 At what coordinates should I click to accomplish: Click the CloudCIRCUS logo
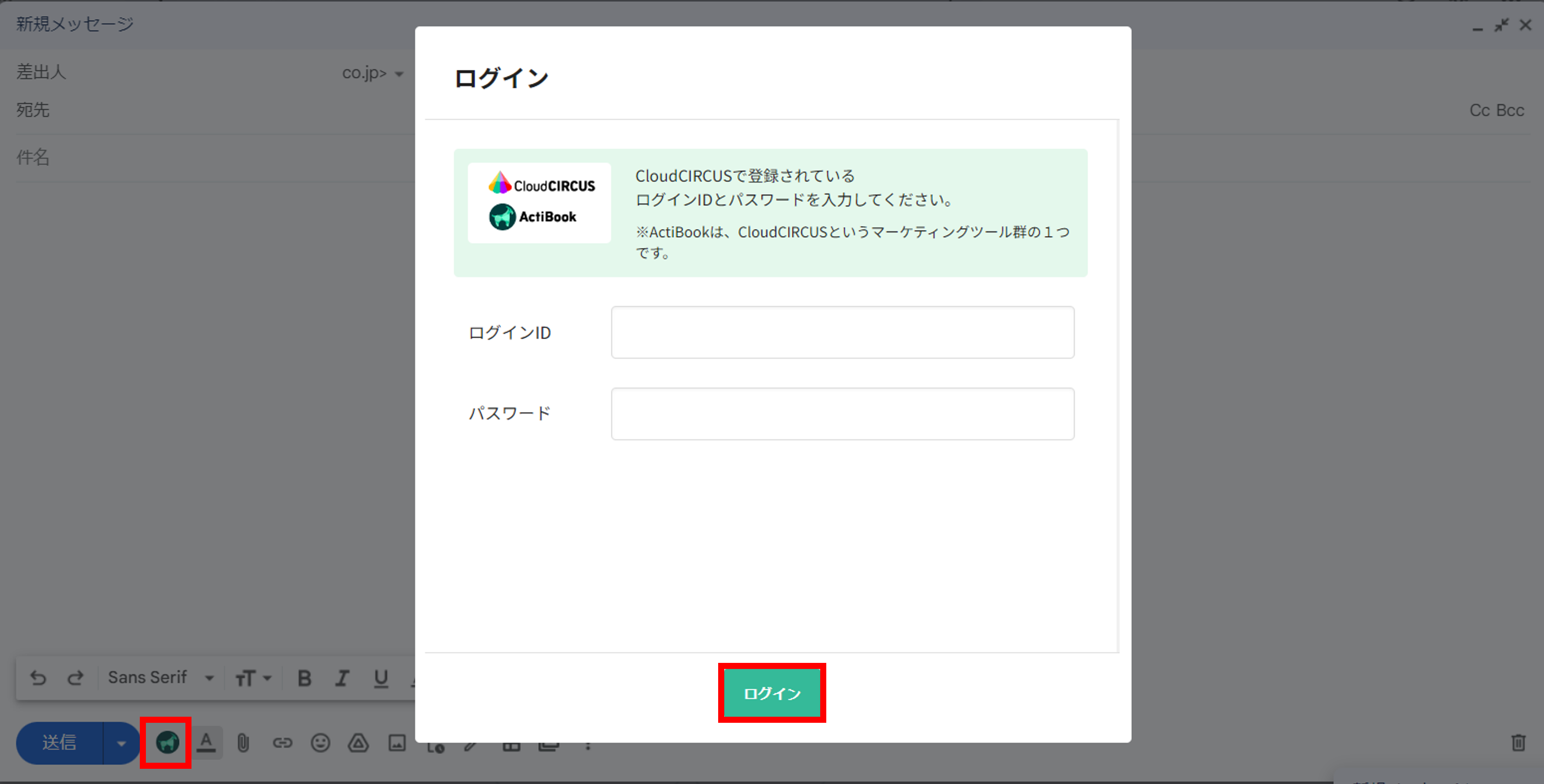pyautogui.click(x=542, y=184)
